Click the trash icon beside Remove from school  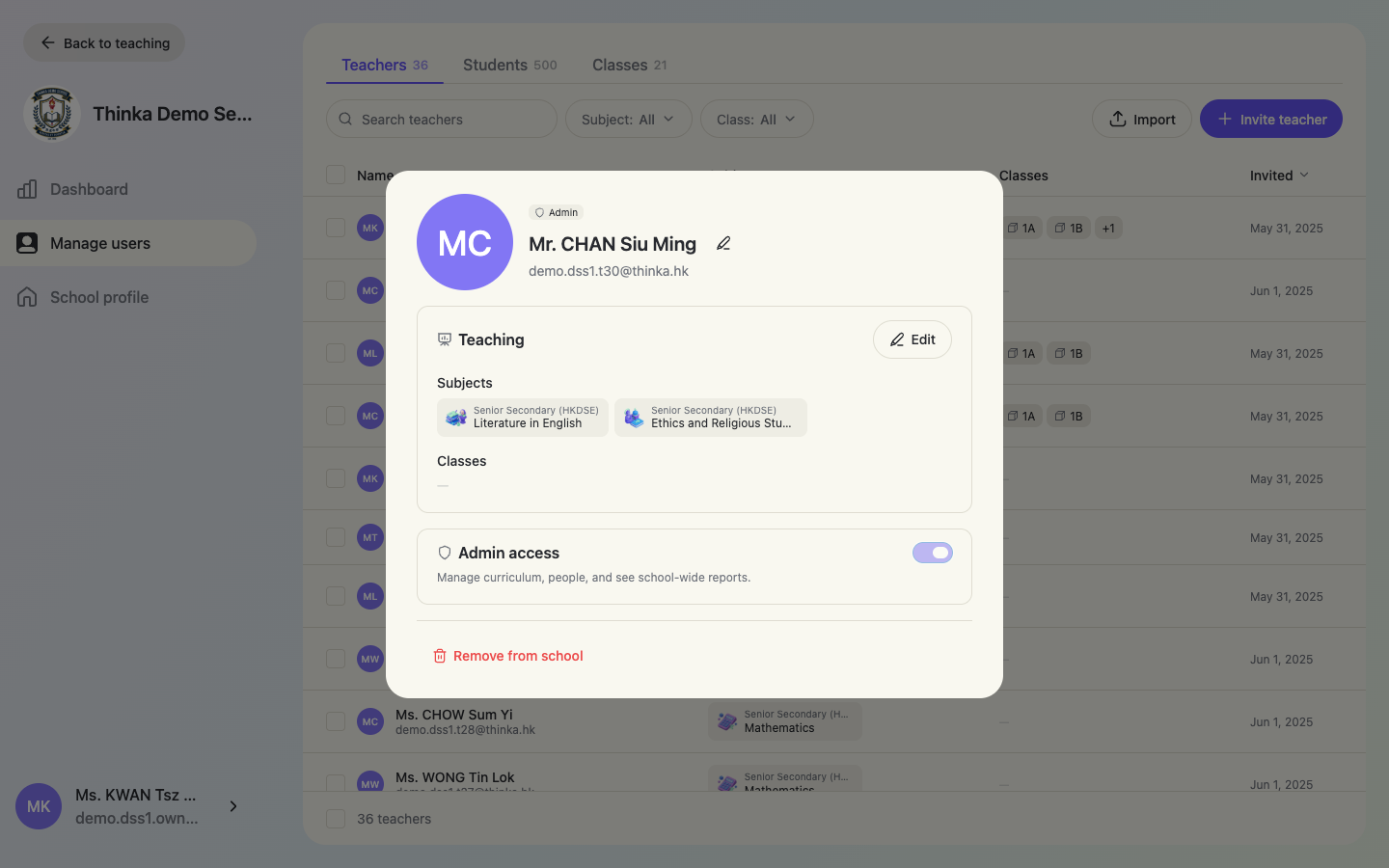[x=440, y=656]
